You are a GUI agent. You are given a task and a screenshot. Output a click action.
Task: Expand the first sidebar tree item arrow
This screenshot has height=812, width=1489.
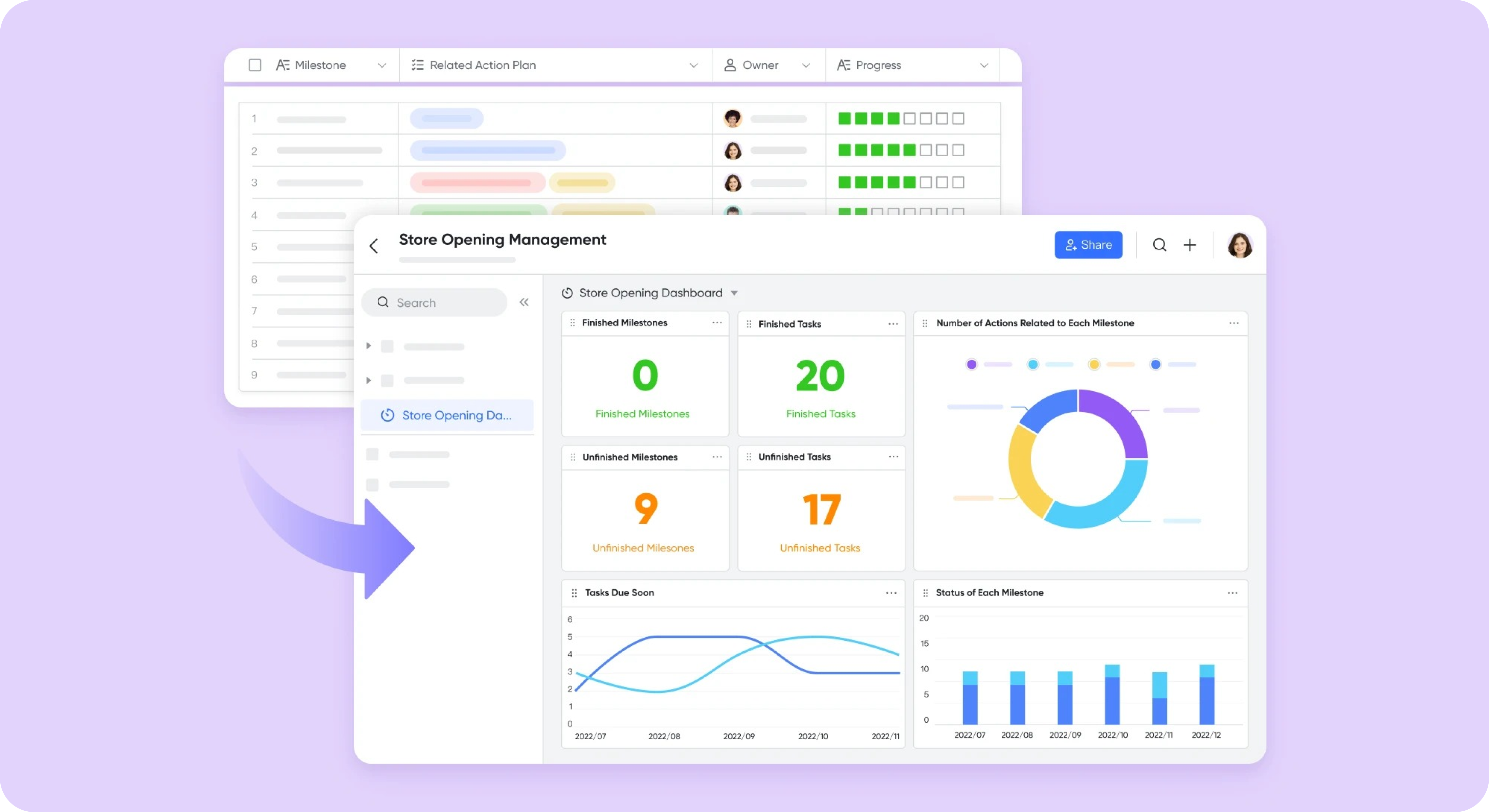tap(368, 345)
